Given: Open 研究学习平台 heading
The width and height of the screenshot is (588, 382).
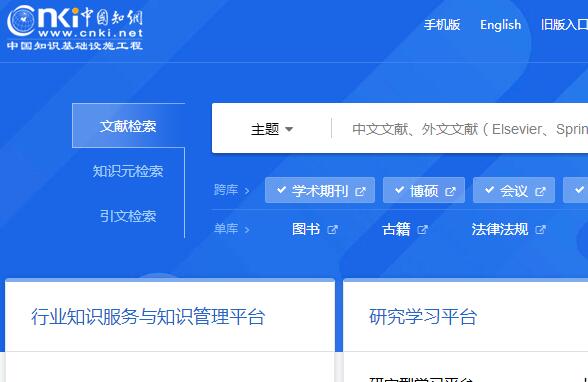Looking at the screenshot, I should (423, 316).
